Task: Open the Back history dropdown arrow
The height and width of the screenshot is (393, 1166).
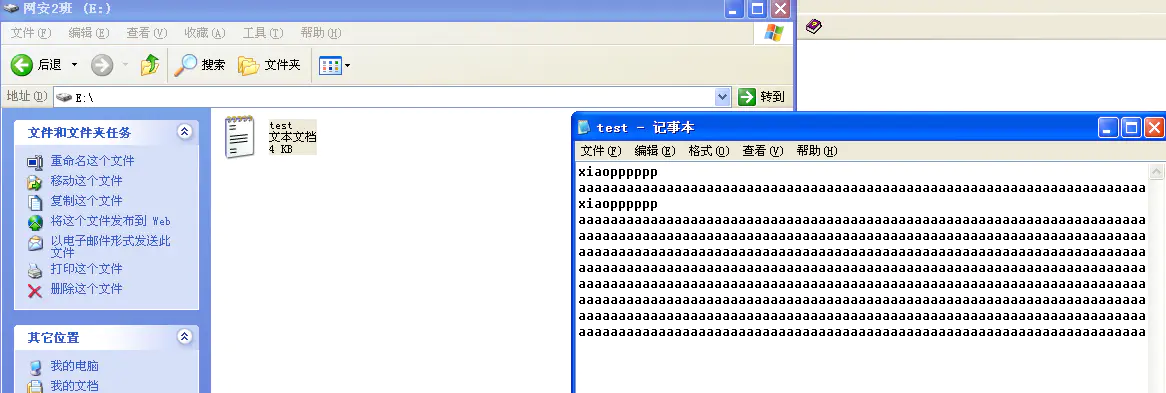Action: coord(74,66)
